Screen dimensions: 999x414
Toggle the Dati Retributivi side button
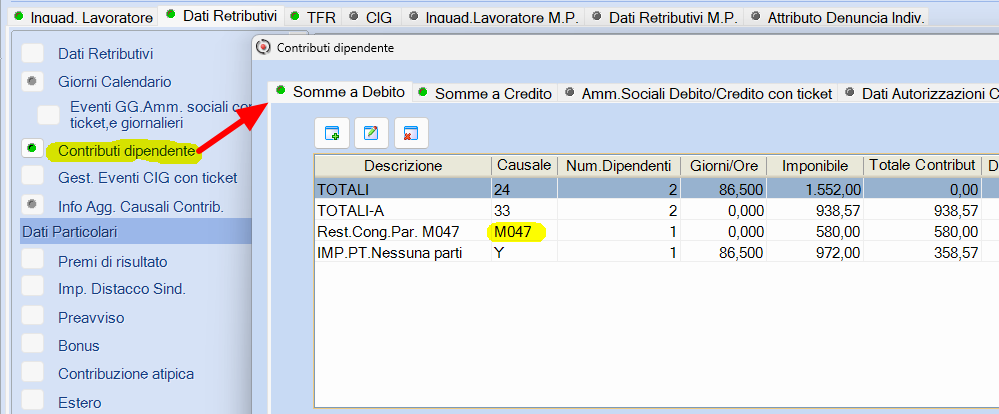coord(32,53)
